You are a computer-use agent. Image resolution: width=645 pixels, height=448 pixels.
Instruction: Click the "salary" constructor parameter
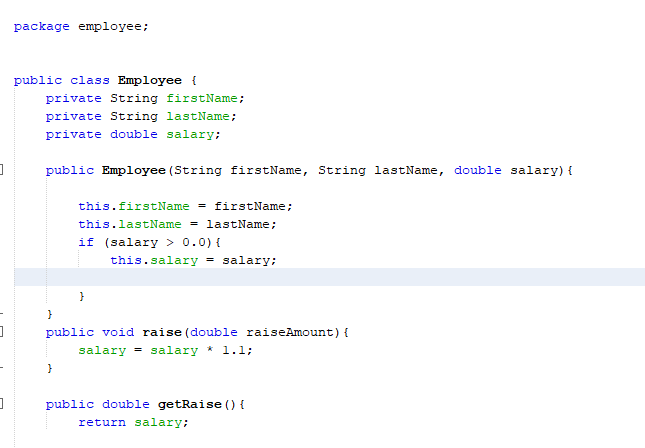point(534,171)
